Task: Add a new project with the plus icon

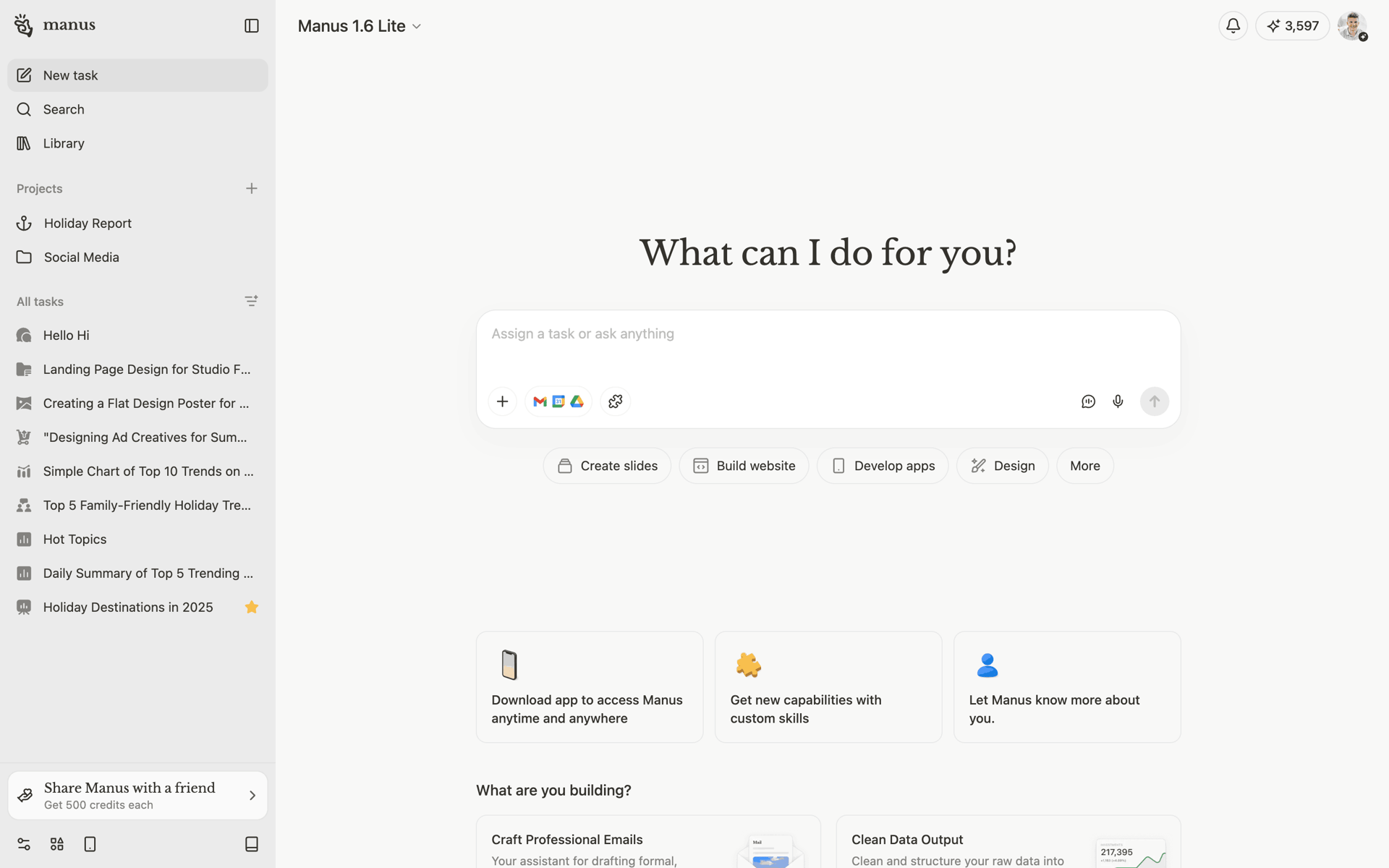Action: point(252,189)
